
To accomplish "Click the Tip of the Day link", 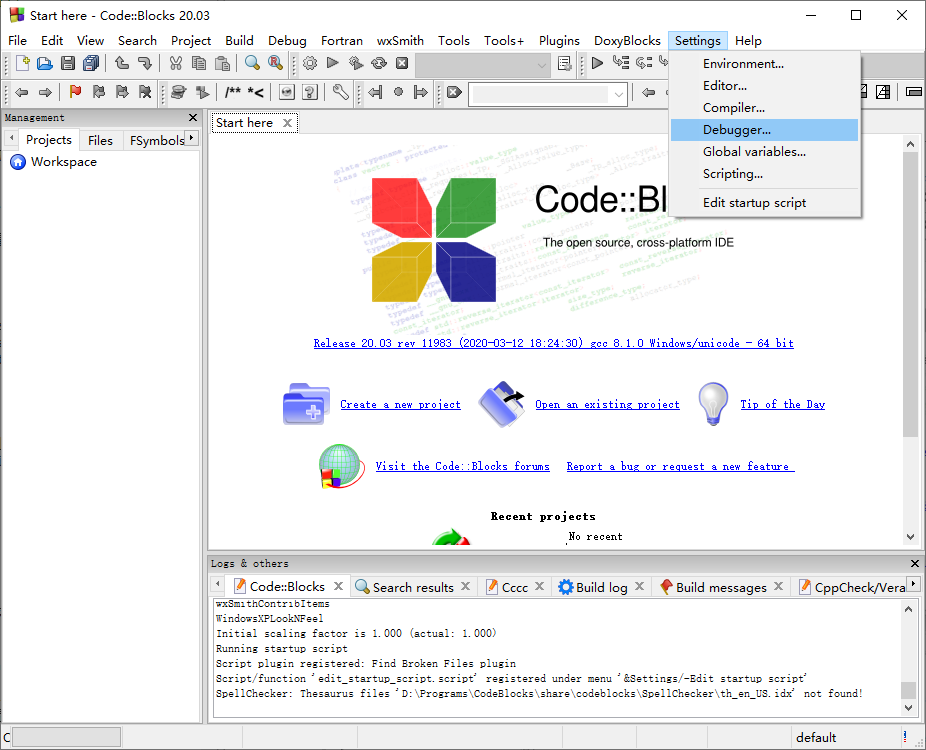I will [782, 405].
